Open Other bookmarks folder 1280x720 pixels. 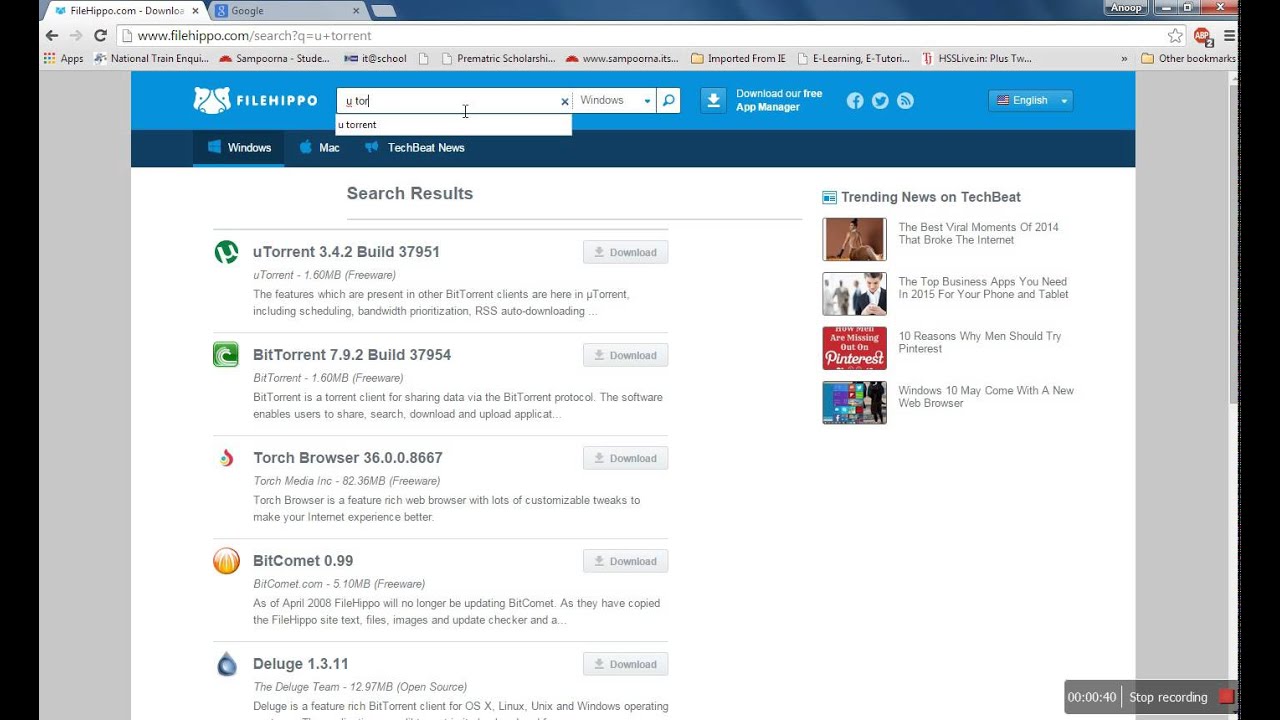1189,59
